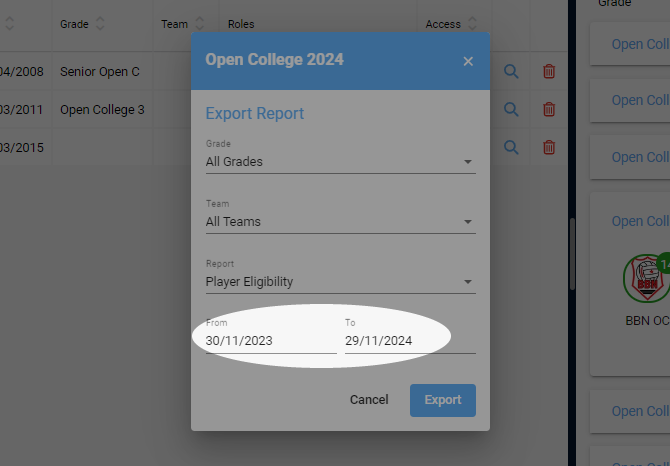
Task: Sort table by Grade column
Action: click(x=100, y=24)
